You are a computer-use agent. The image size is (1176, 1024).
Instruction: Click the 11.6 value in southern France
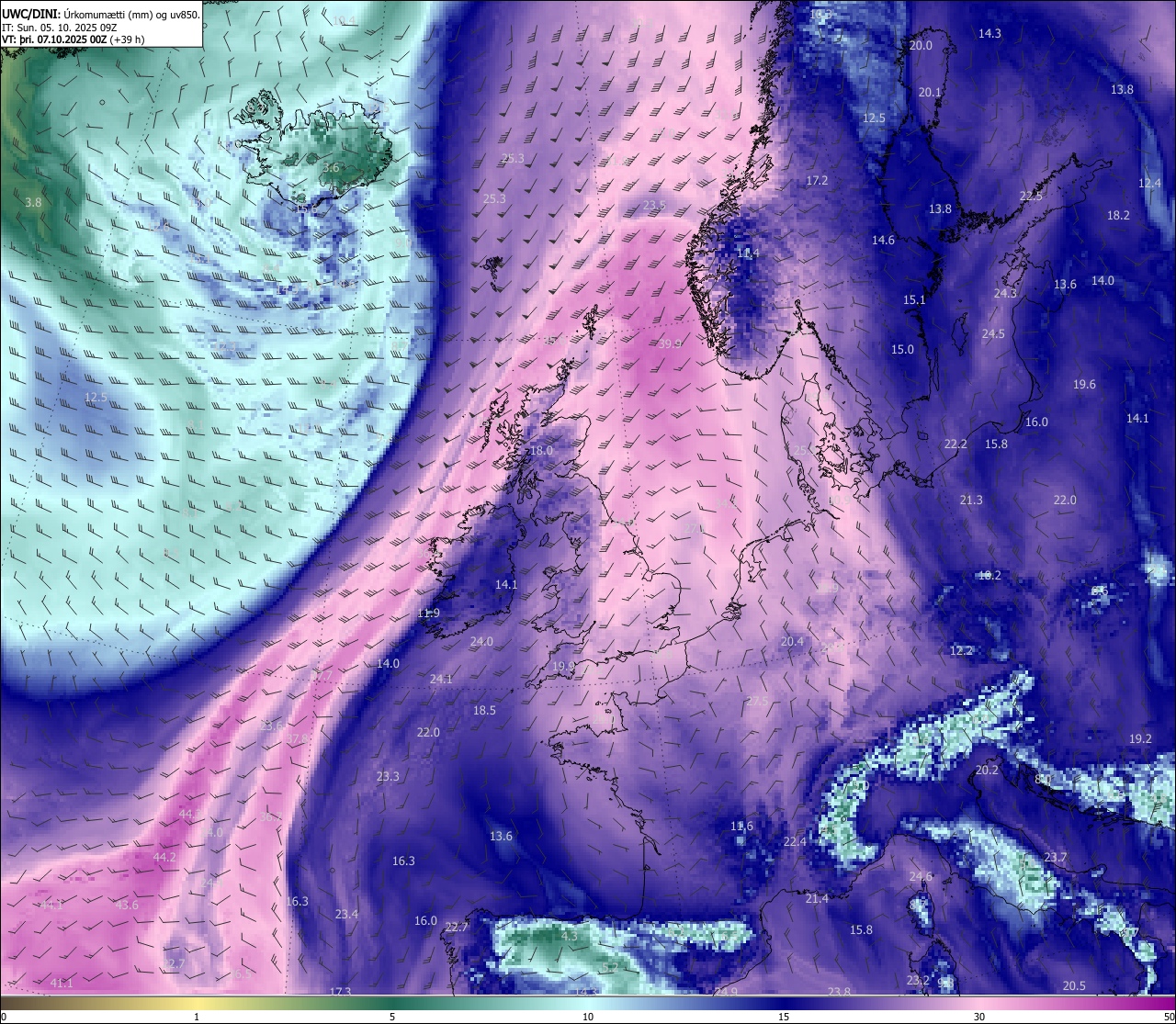[741, 827]
